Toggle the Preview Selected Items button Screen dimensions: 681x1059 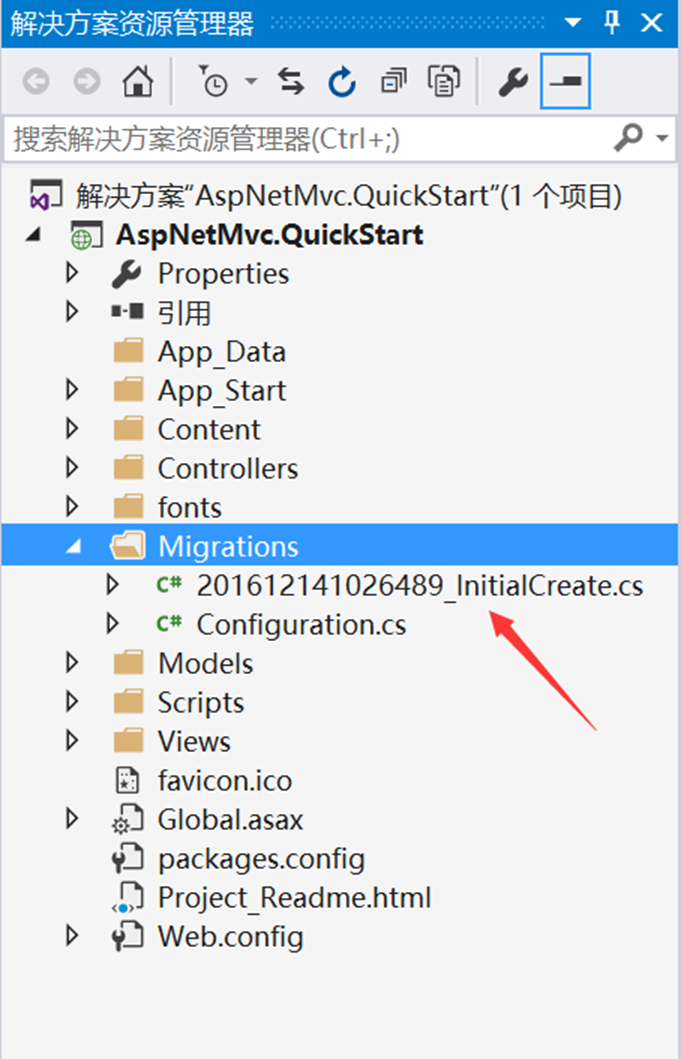point(565,82)
